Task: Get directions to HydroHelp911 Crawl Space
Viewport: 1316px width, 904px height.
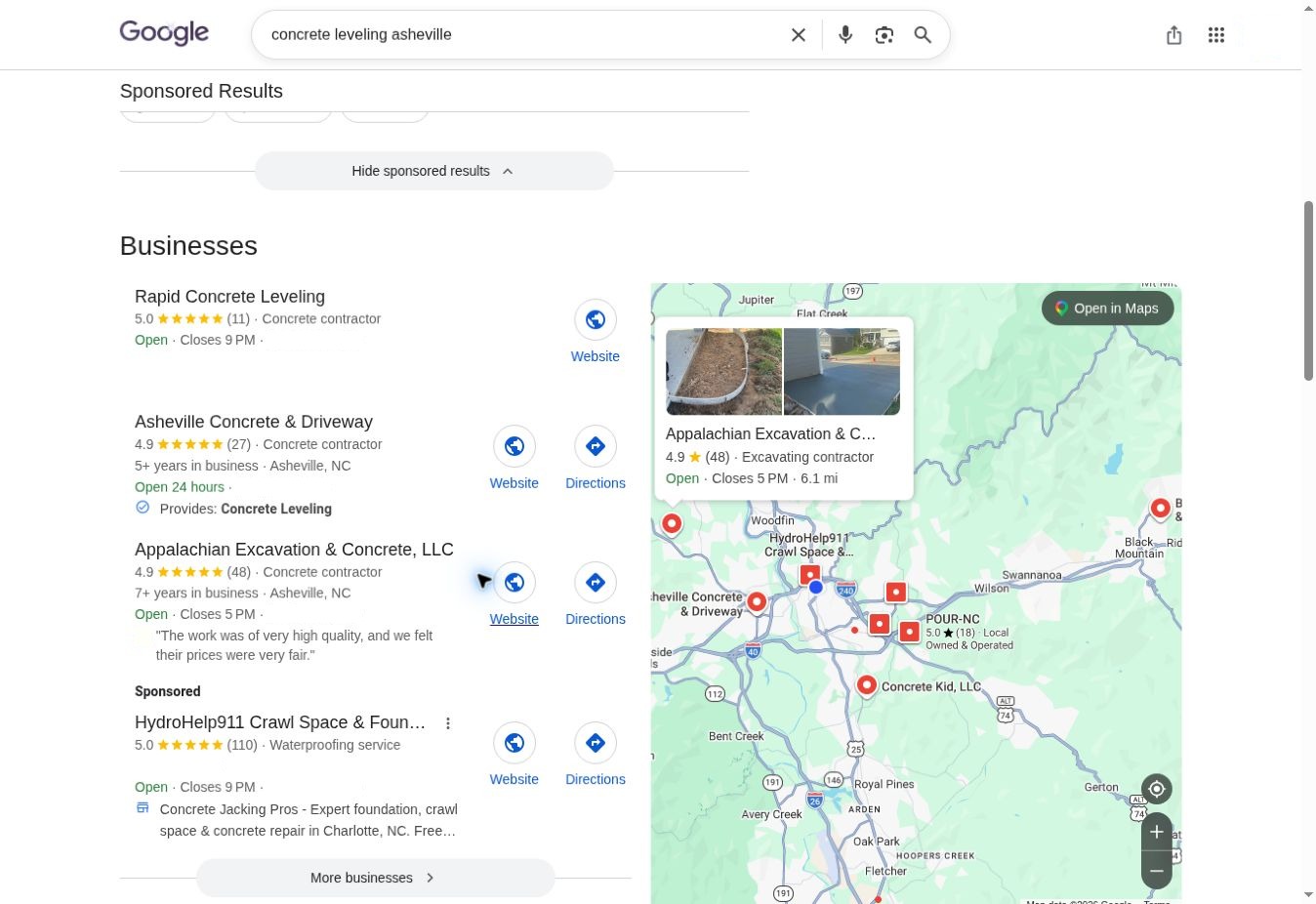Action: click(x=596, y=743)
